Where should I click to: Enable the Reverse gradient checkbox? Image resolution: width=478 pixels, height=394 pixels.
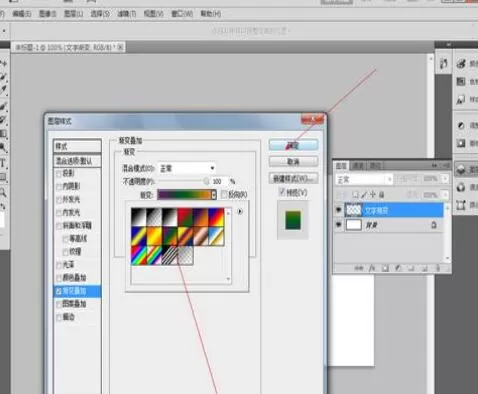(x=224, y=194)
